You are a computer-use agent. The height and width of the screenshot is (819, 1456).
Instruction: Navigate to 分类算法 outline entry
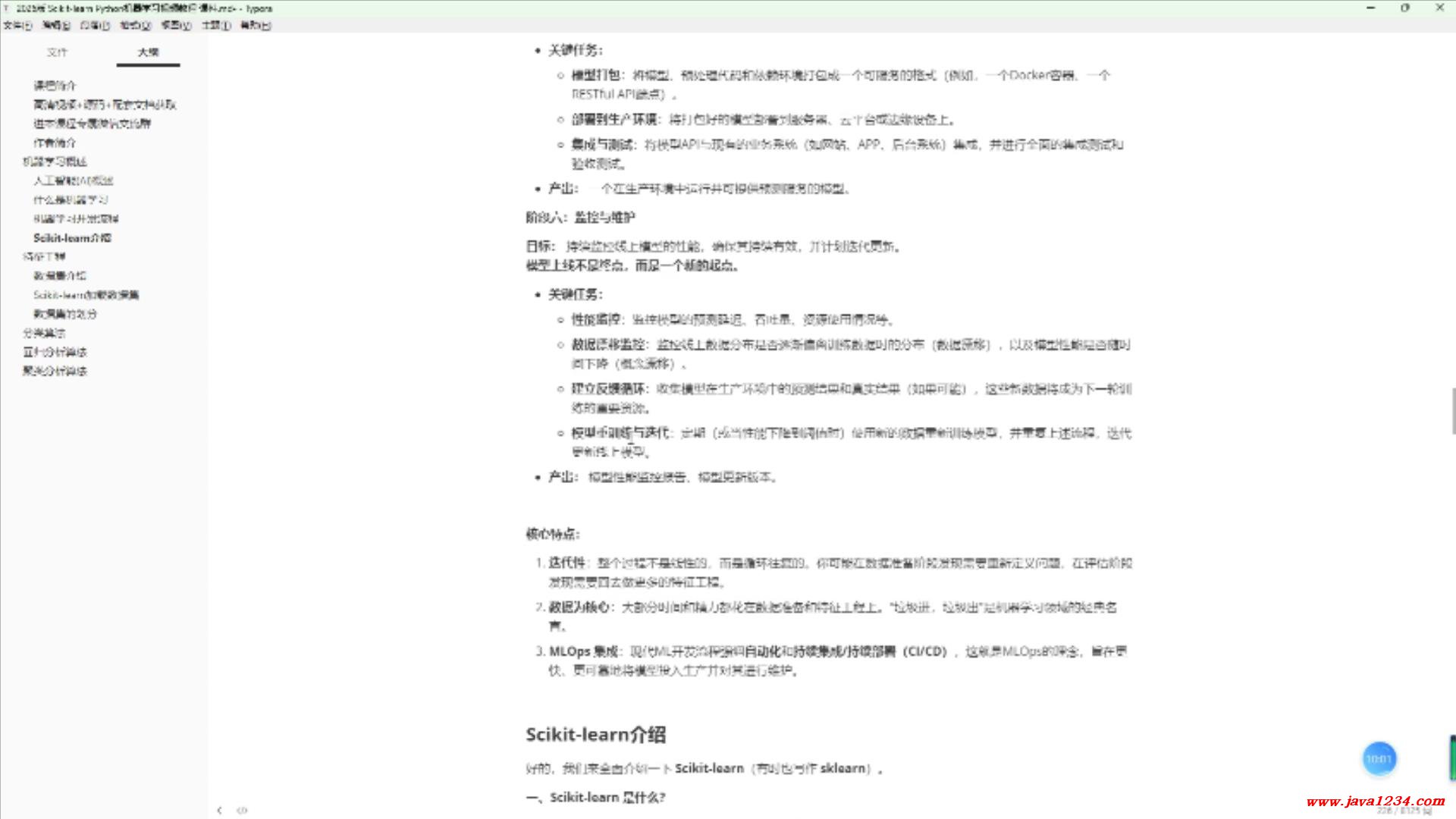point(44,333)
